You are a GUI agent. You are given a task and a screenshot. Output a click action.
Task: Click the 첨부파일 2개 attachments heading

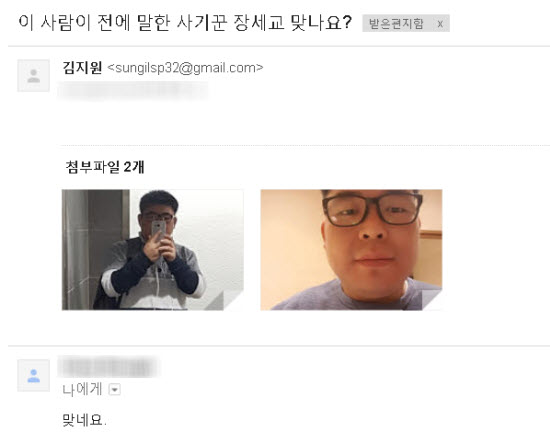point(105,167)
